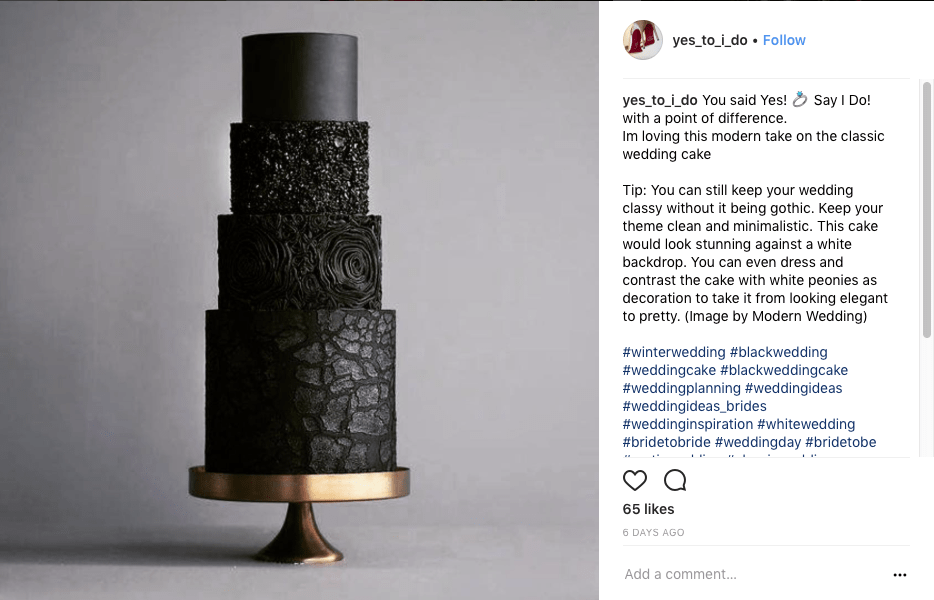Open the #weddingideas_brides hashtag
Image resolution: width=934 pixels, height=600 pixels.
pos(695,406)
